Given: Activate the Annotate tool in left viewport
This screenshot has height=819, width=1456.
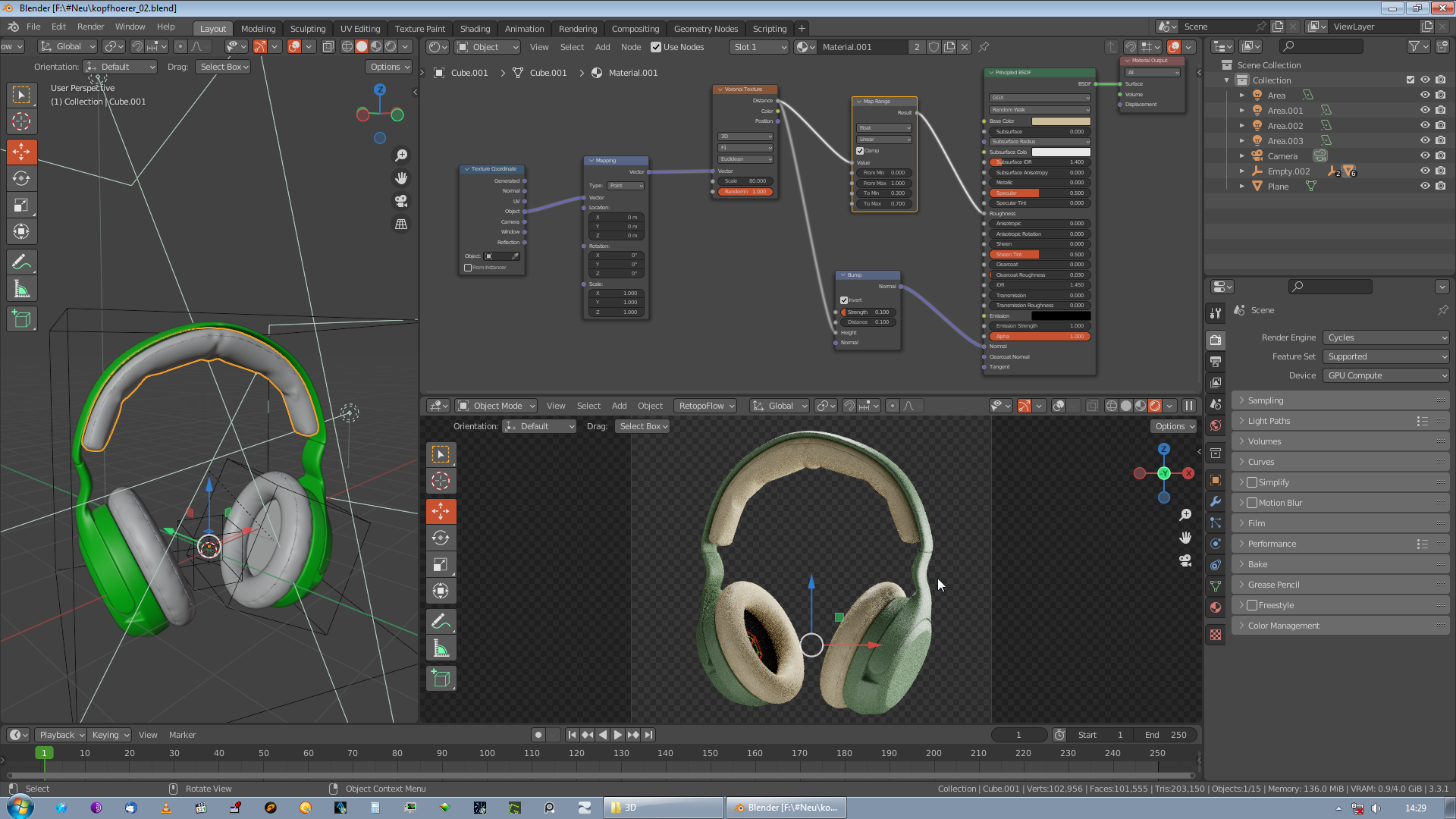Looking at the screenshot, I should [x=21, y=262].
